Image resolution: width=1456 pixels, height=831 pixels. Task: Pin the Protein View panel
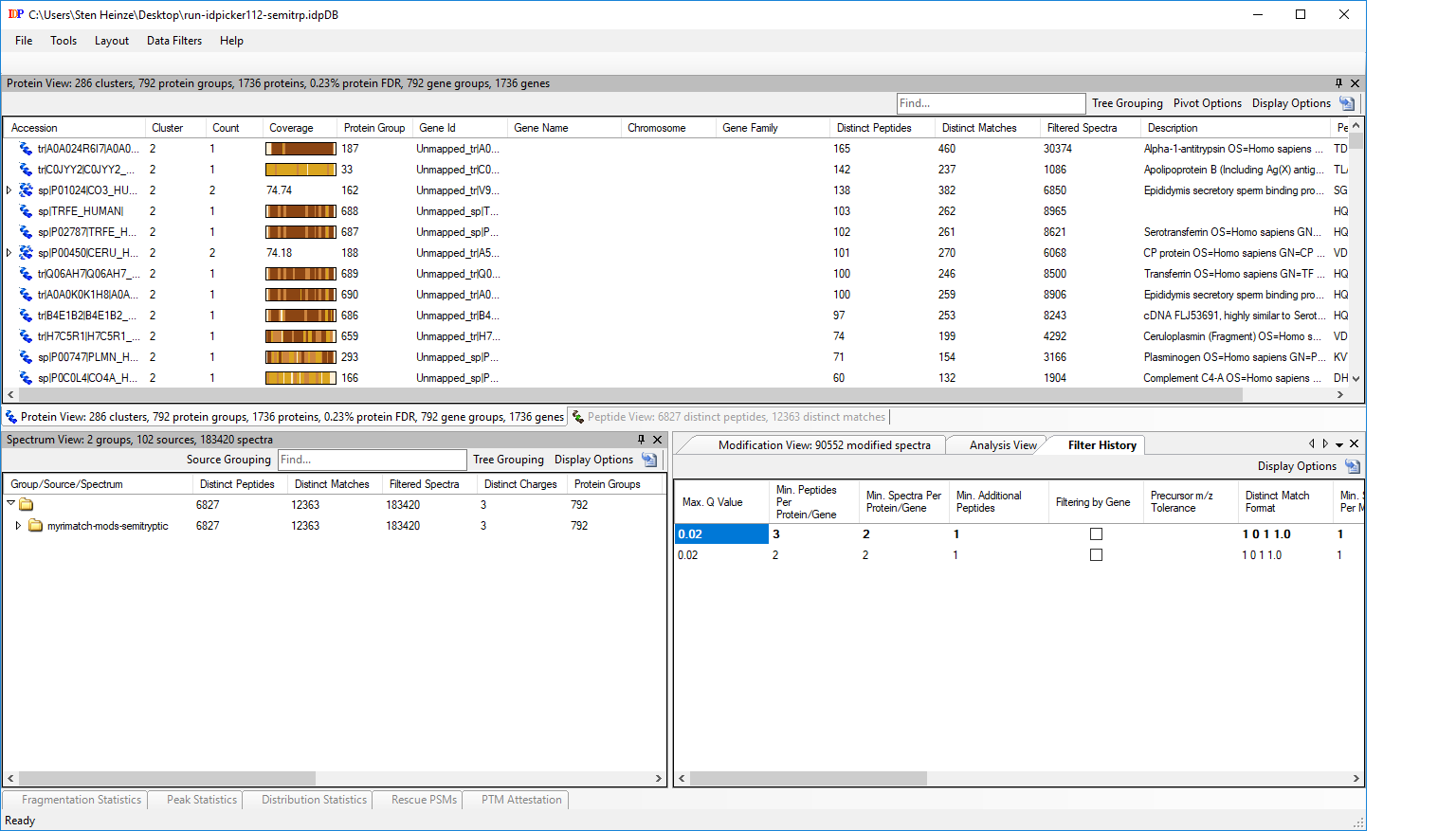[x=1338, y=83]
